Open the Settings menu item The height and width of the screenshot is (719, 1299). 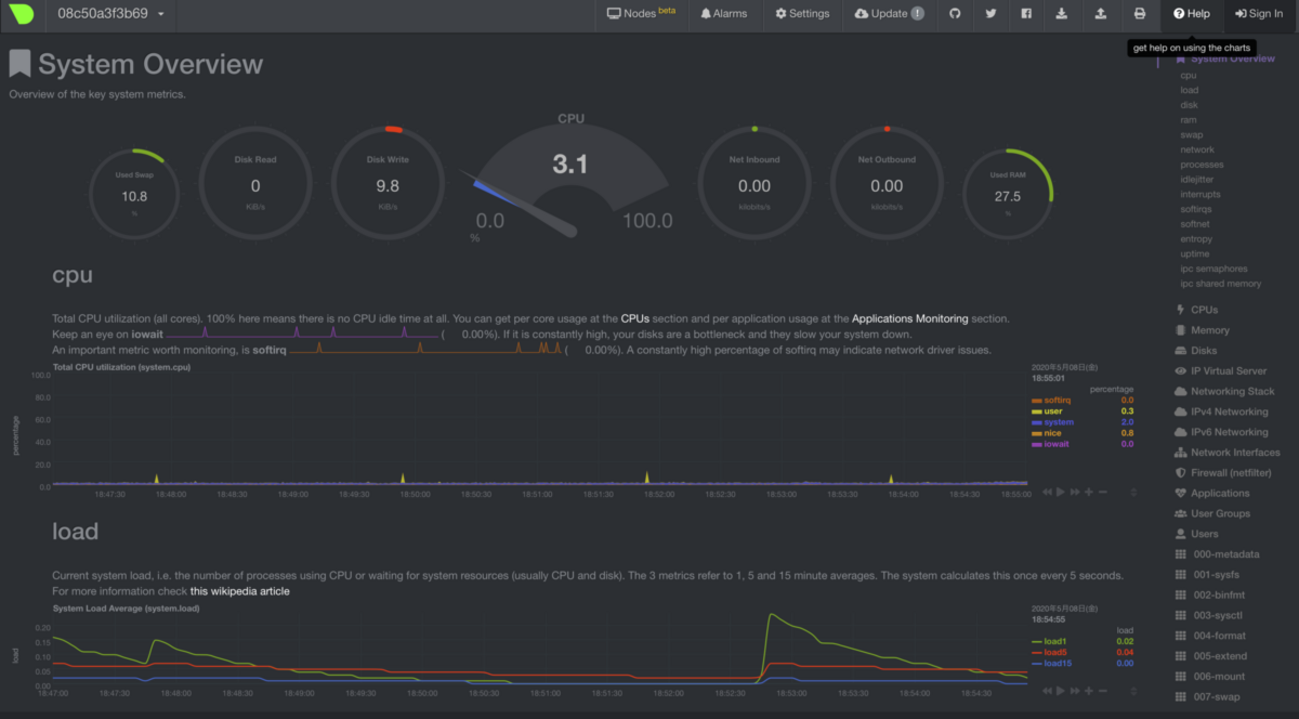point(802,14)
